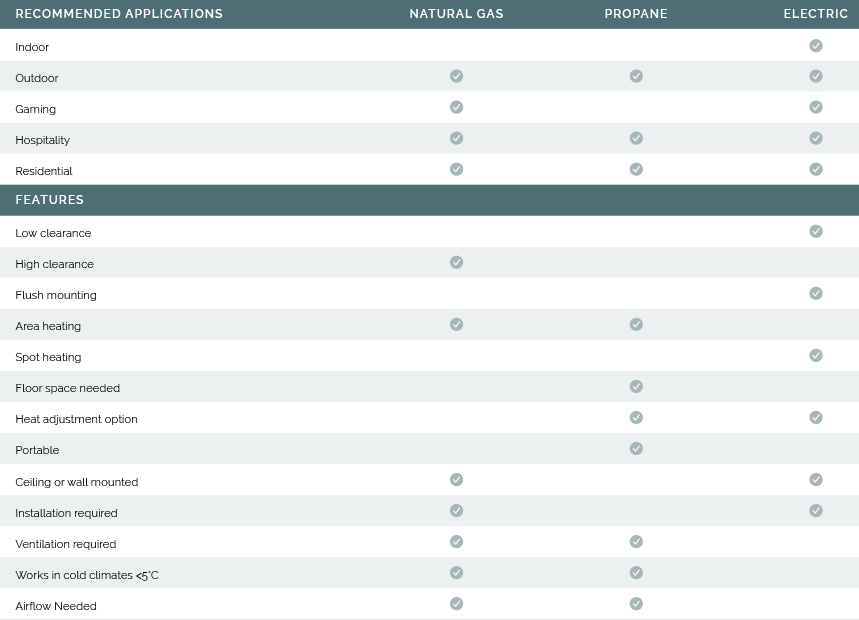
Task: Click the Electric column header
Action: pyautogui.click(x=815, y=14)
